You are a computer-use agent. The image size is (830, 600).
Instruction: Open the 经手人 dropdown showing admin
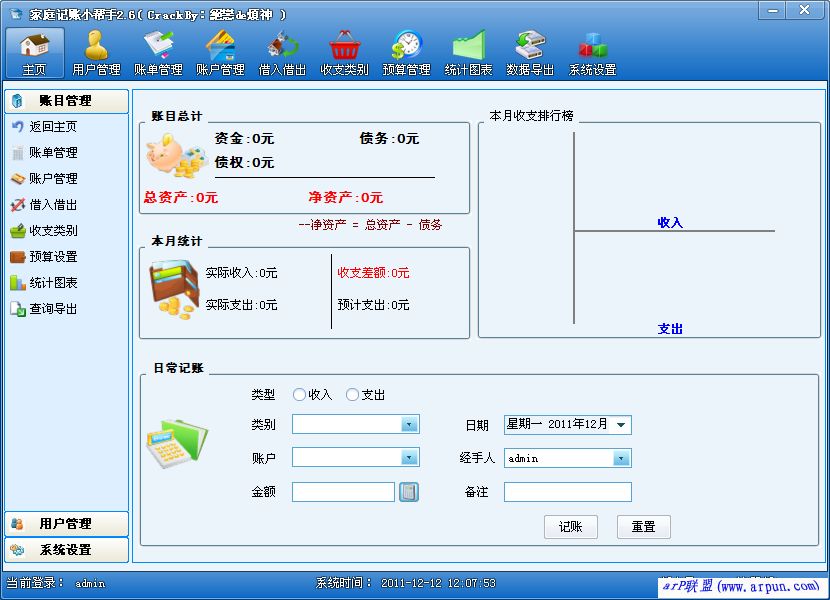623,458
